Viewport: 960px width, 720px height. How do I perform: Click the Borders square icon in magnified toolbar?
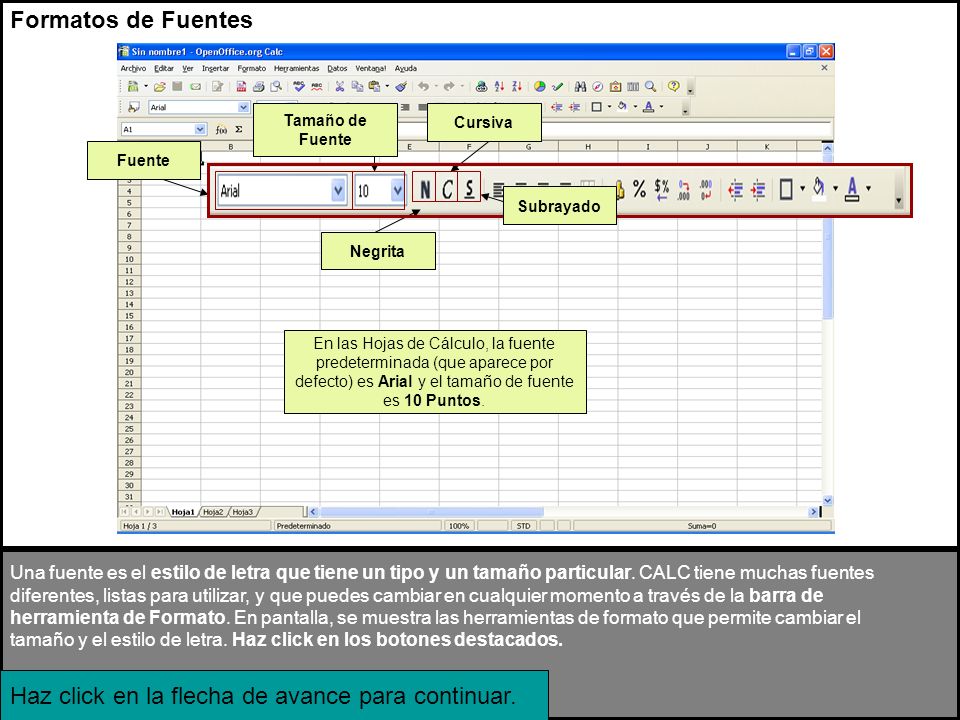(786, 189)
